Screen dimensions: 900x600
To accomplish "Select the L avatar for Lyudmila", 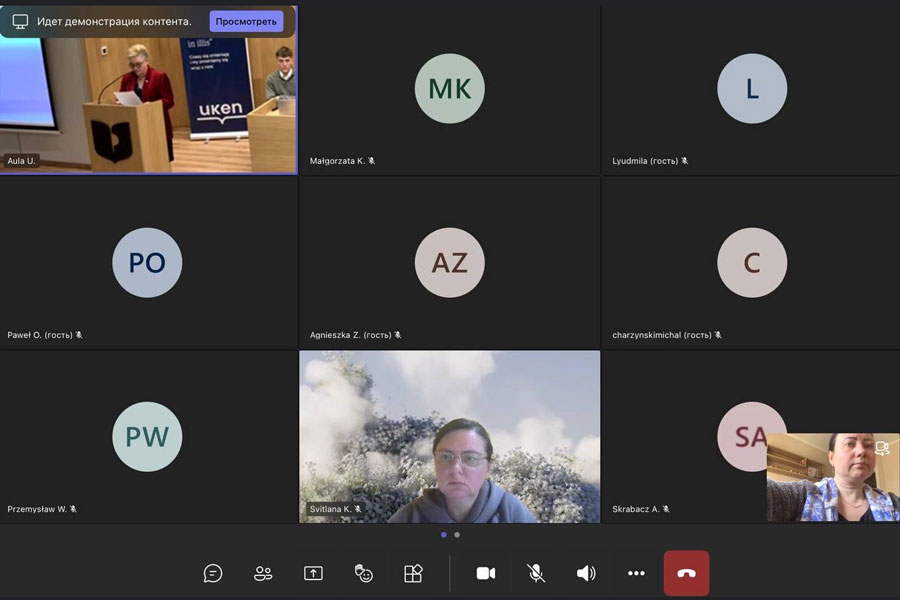I will click(x=752, y=88).
